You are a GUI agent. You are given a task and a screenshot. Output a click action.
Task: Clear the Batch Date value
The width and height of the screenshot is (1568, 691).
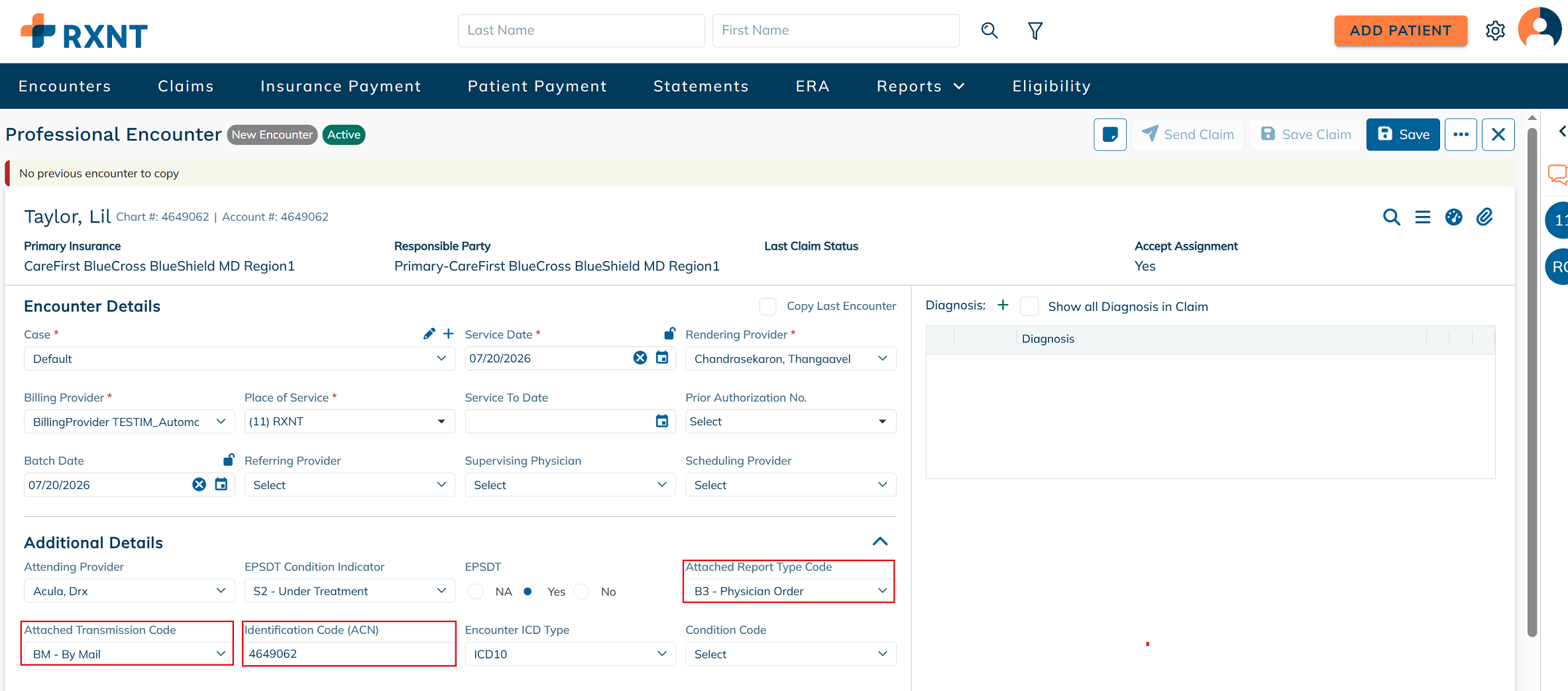tap(199, 484)
